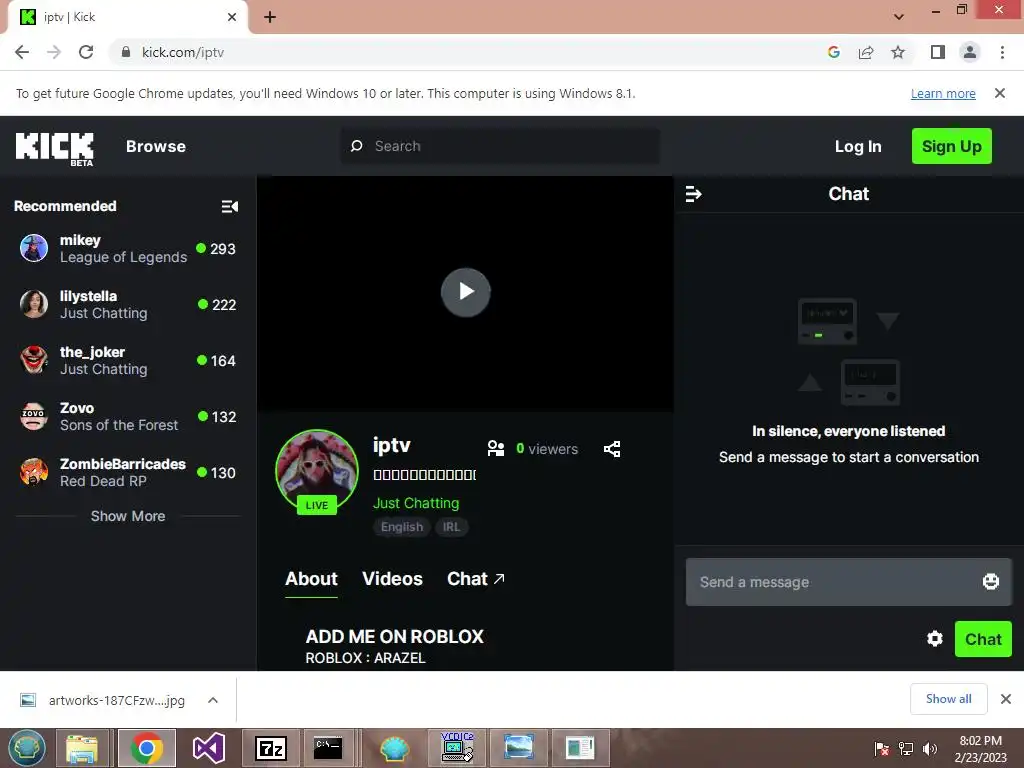Open lilystella's Just Chatting channel

pyautogui.click(x=127, y=304)
